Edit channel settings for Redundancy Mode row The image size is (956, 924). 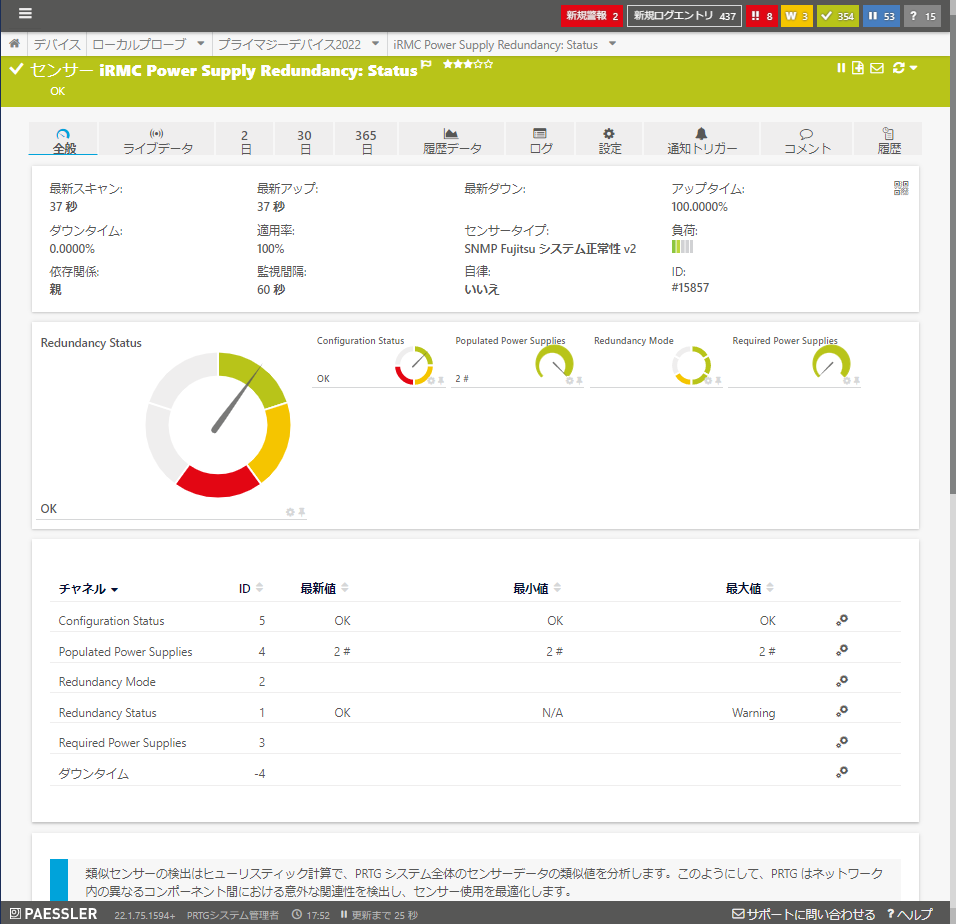(842, 681)
